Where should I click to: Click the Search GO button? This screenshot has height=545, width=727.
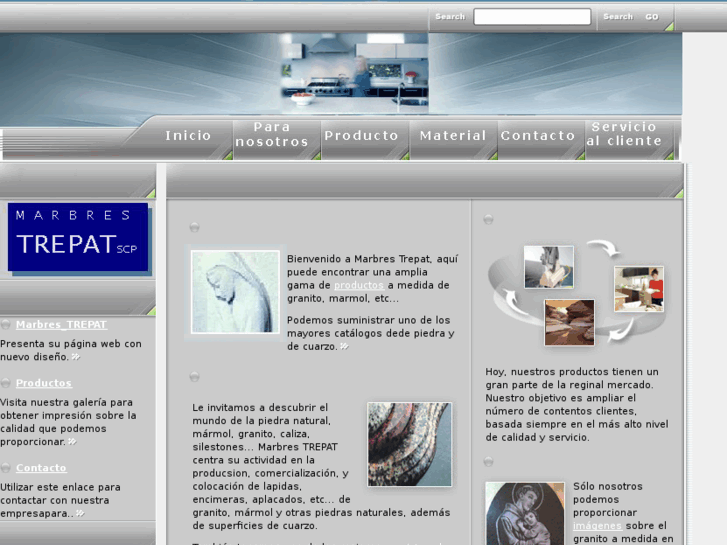click(631, 17)
